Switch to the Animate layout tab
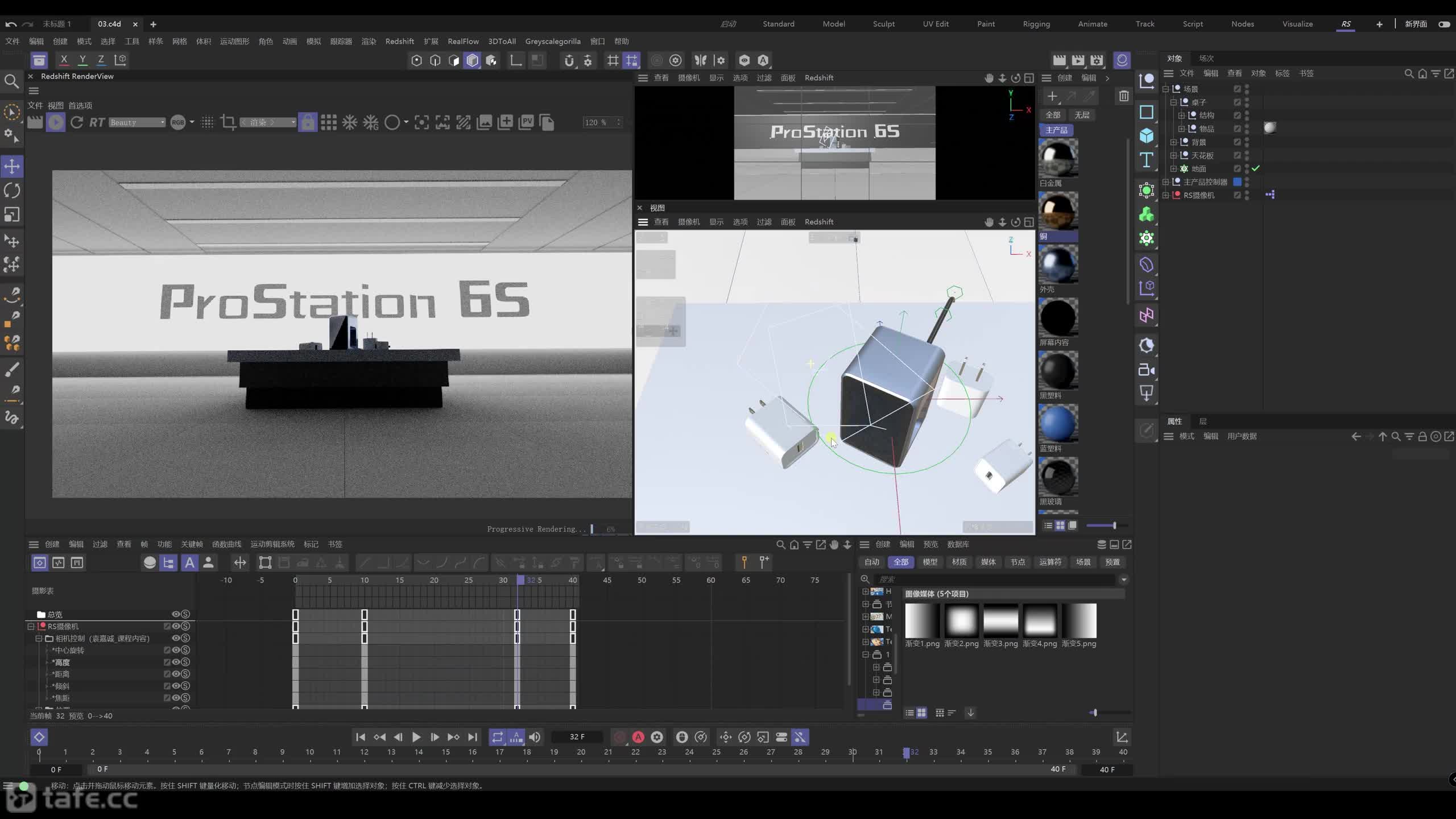Screen dimensions: 1456x819 pos(1093,24)
